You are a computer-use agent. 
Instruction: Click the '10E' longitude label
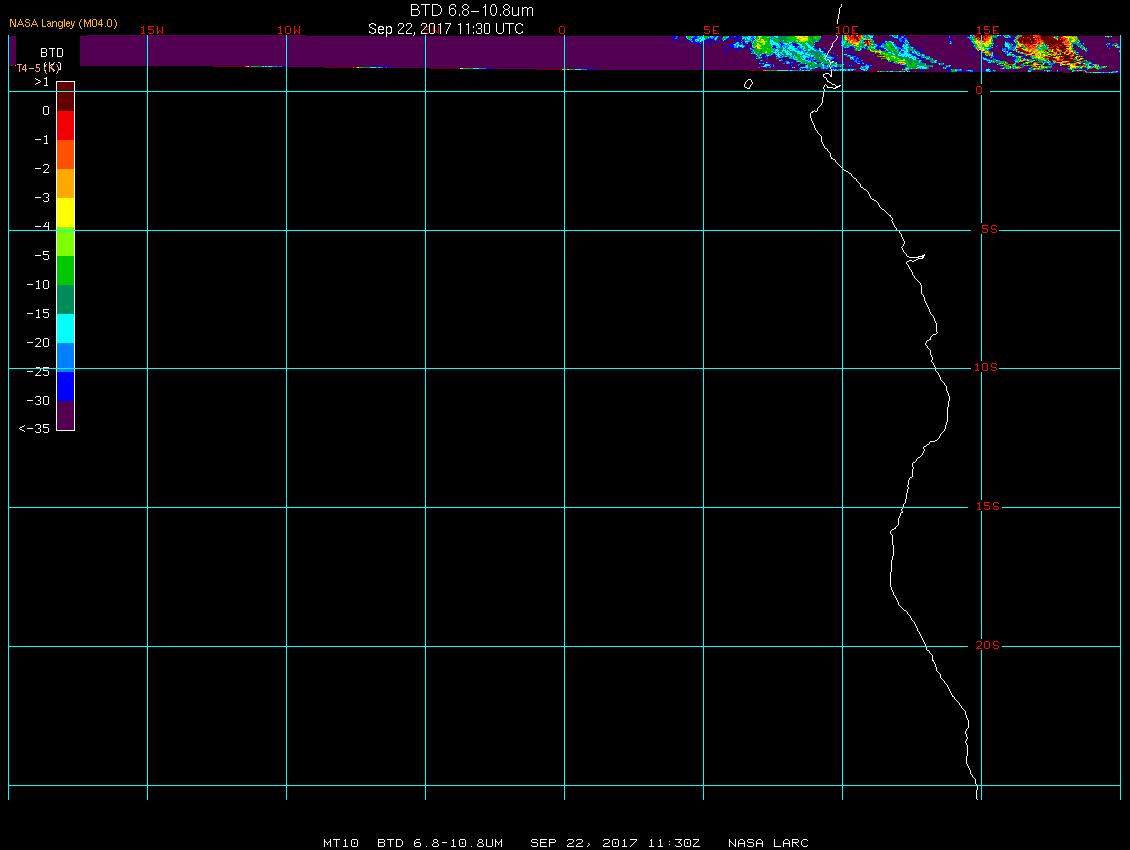847,30
